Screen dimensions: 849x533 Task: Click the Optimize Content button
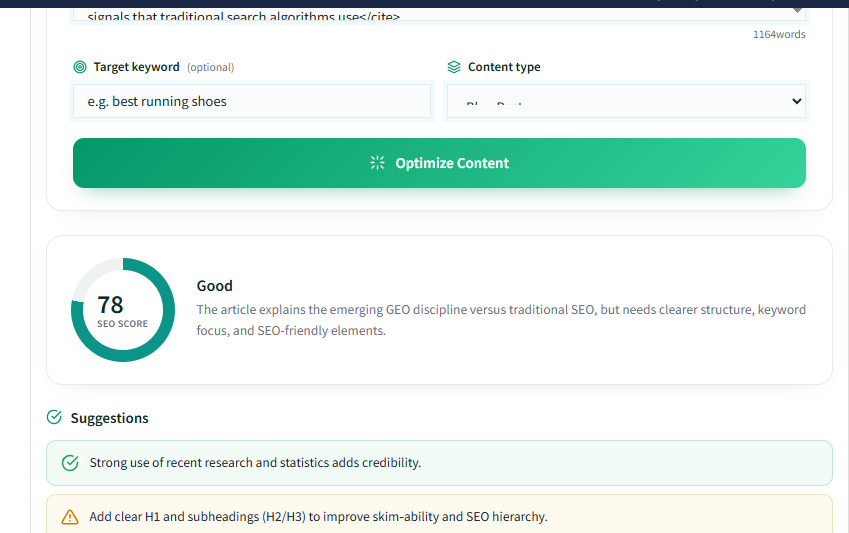coord(439,163)
